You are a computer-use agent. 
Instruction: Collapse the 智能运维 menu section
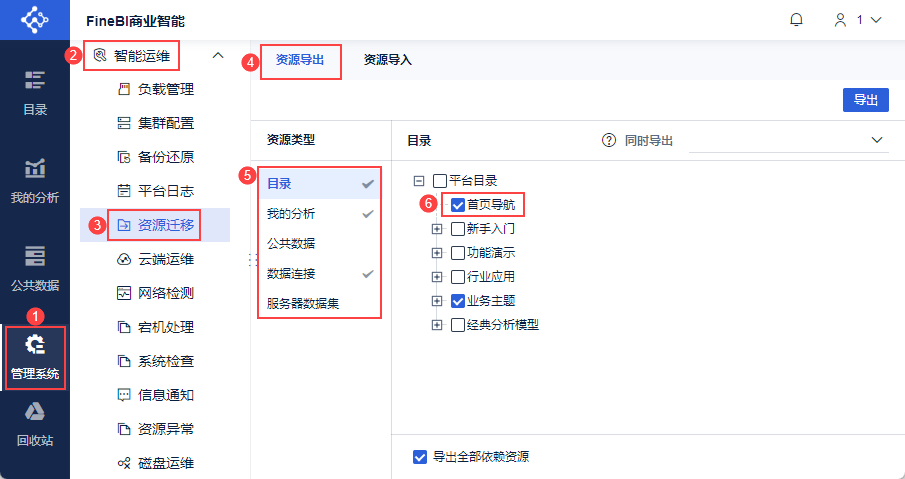(218, 56)
